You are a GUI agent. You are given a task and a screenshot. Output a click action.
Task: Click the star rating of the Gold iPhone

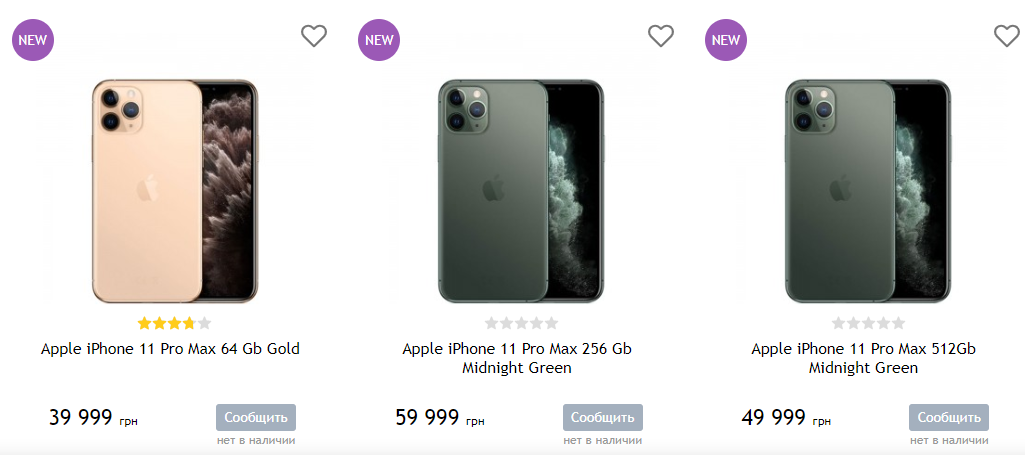coord(174,323)
